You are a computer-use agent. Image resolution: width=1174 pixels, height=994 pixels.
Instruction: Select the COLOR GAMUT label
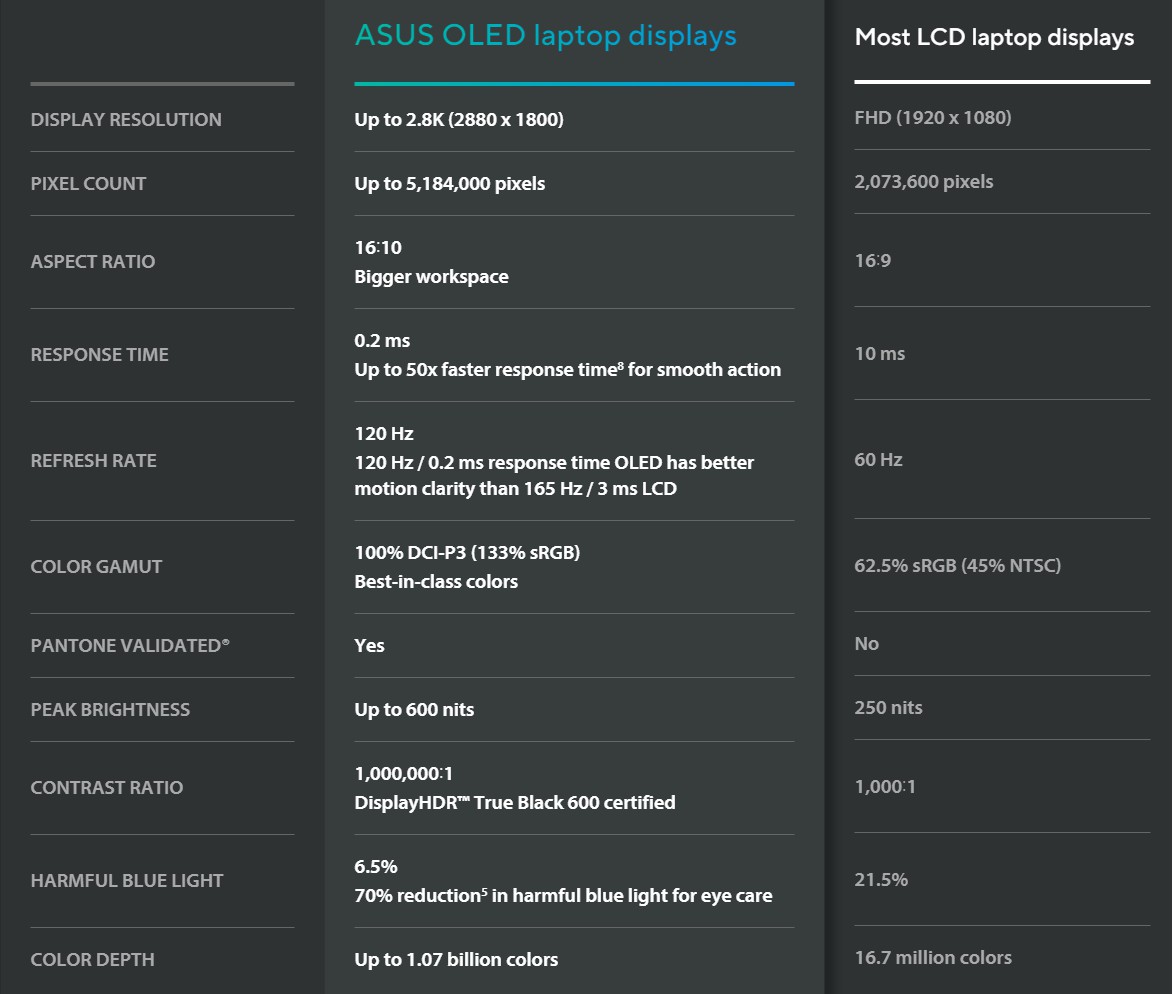click(96, 567)
